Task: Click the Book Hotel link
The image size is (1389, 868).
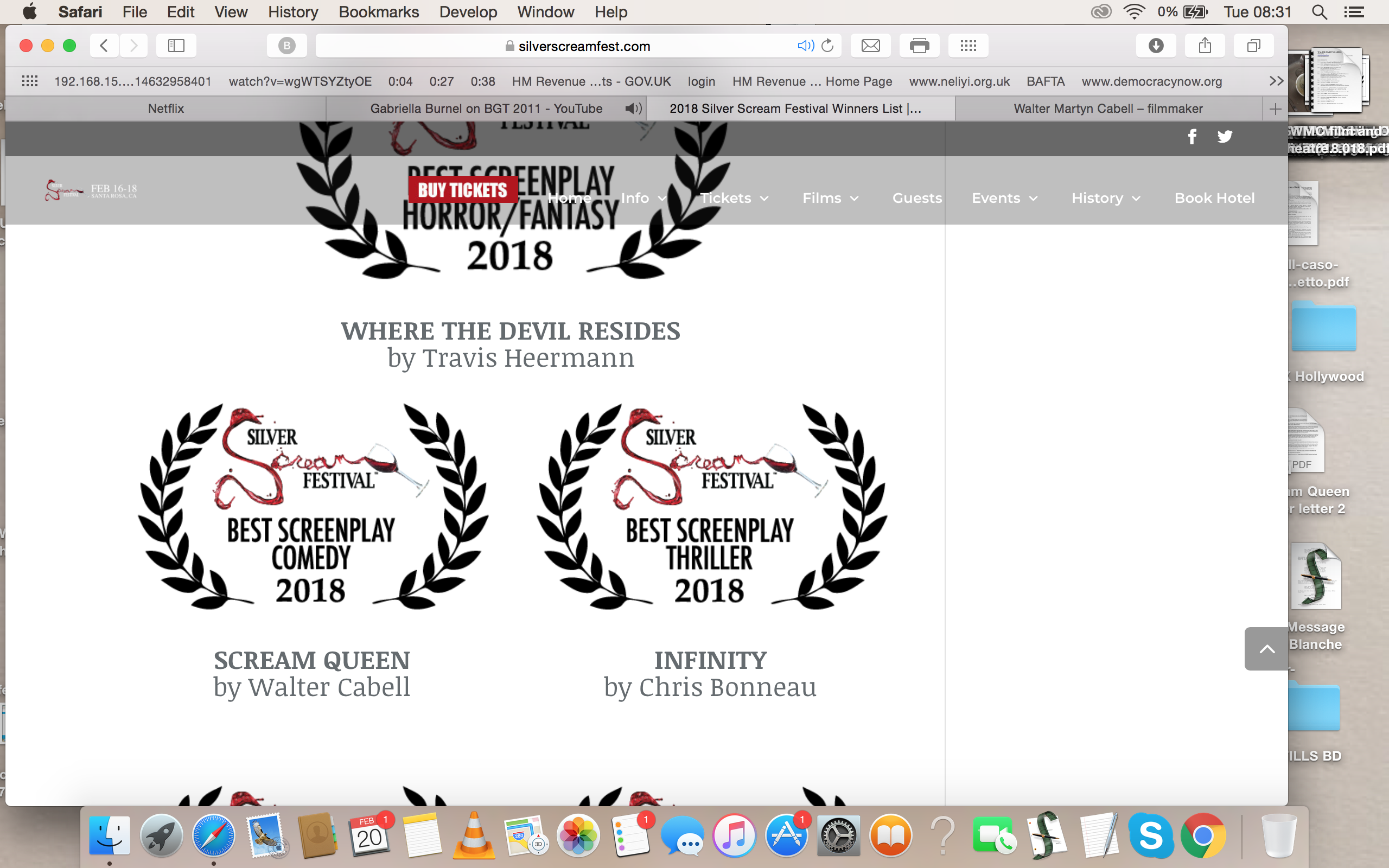Action: pos(1214,198)
